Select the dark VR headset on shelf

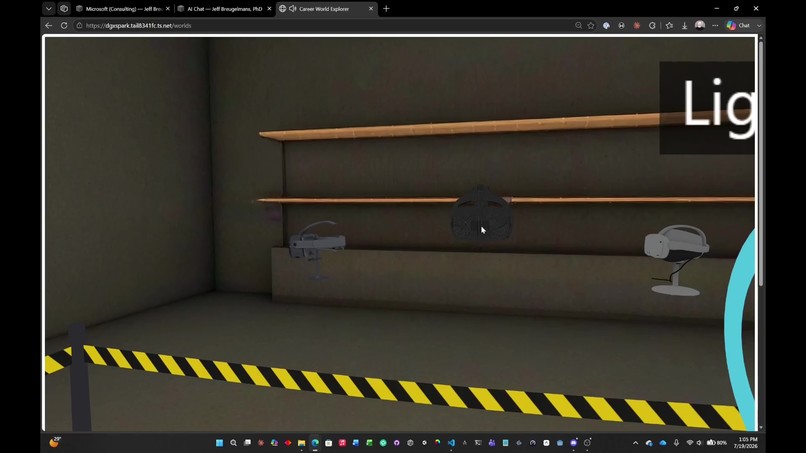(481, 214)
